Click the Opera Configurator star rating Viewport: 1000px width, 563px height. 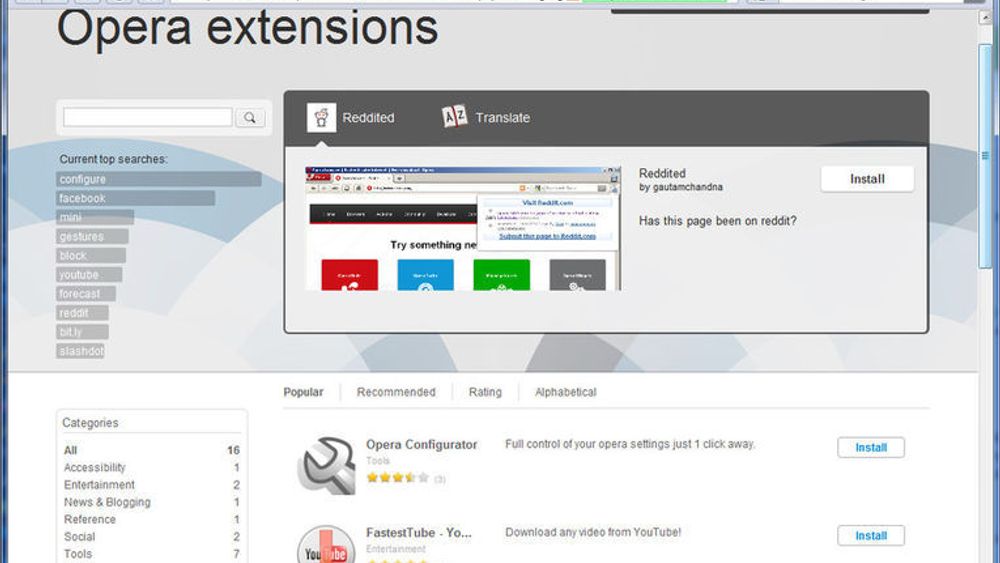[397, 478]
